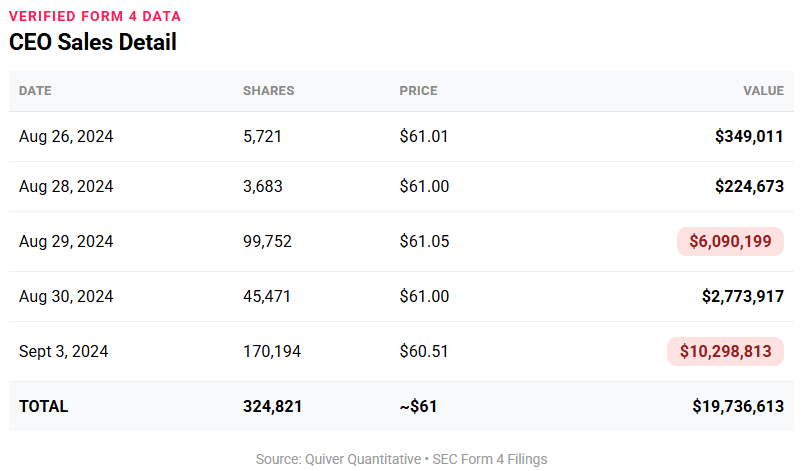
Task: Click the Aug 28, 2024 date cell
Action: (x=66, y=187)
